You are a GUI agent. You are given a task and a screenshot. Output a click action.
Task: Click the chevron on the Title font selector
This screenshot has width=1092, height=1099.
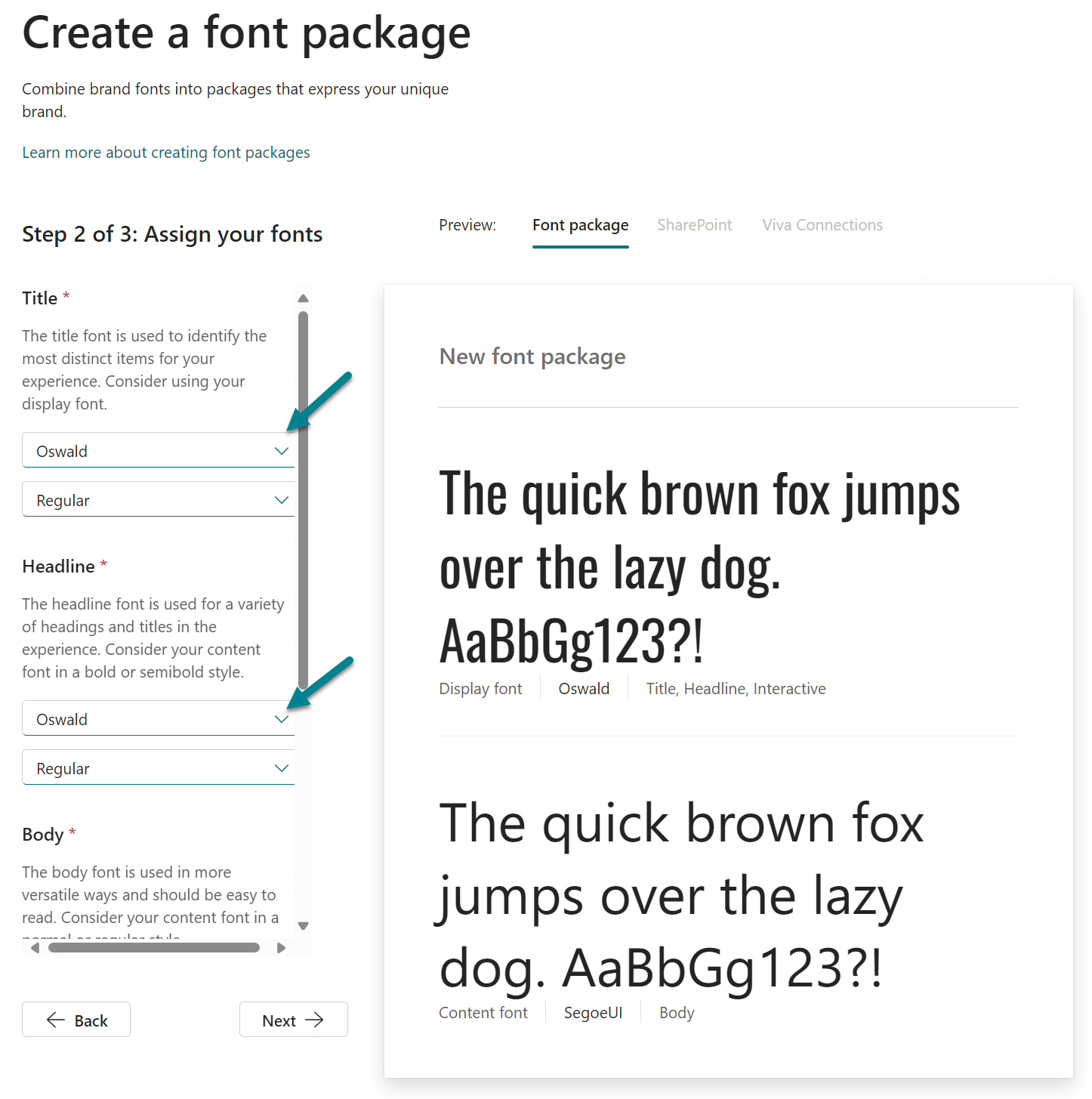point(282,450)
